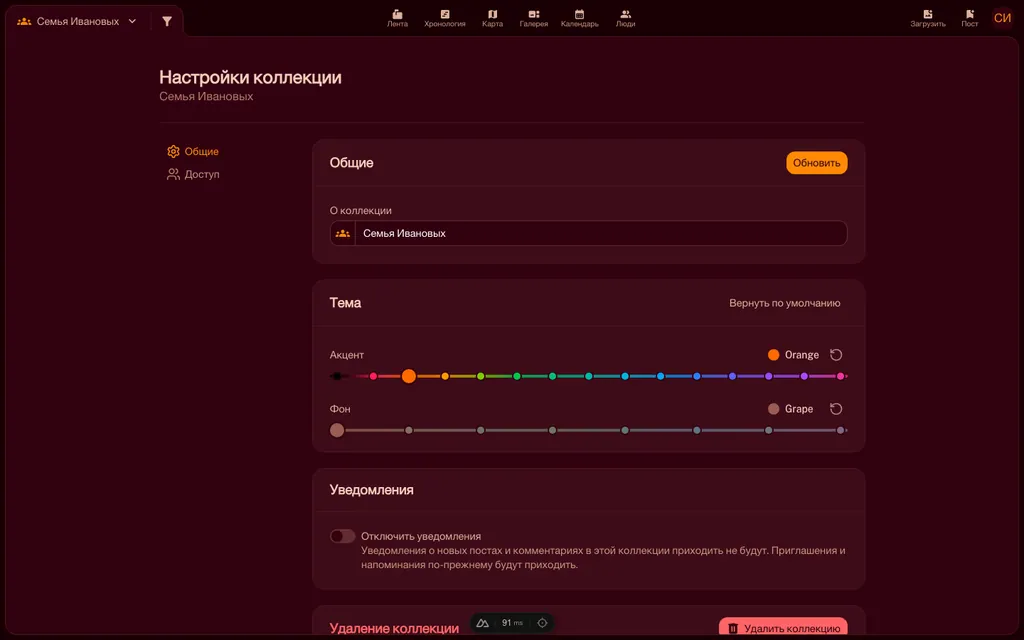Switch to the Доступ settings section
1024x640 pixels.
click(193, 174)
